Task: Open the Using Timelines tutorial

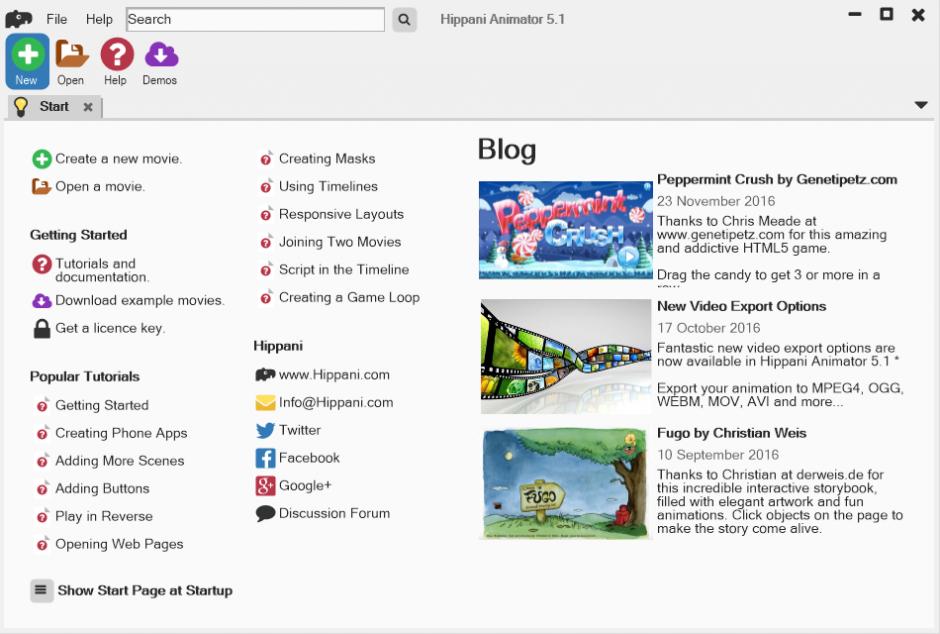Action: coord(328,186)
